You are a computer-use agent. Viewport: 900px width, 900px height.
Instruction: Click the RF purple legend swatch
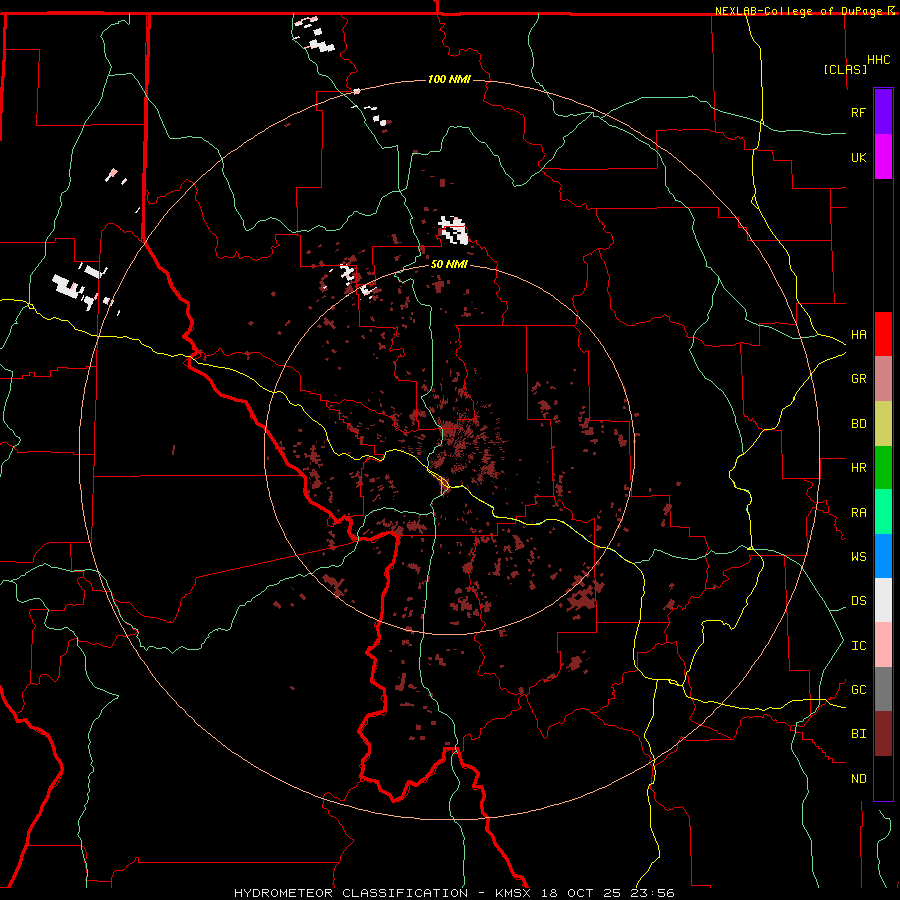883,112
